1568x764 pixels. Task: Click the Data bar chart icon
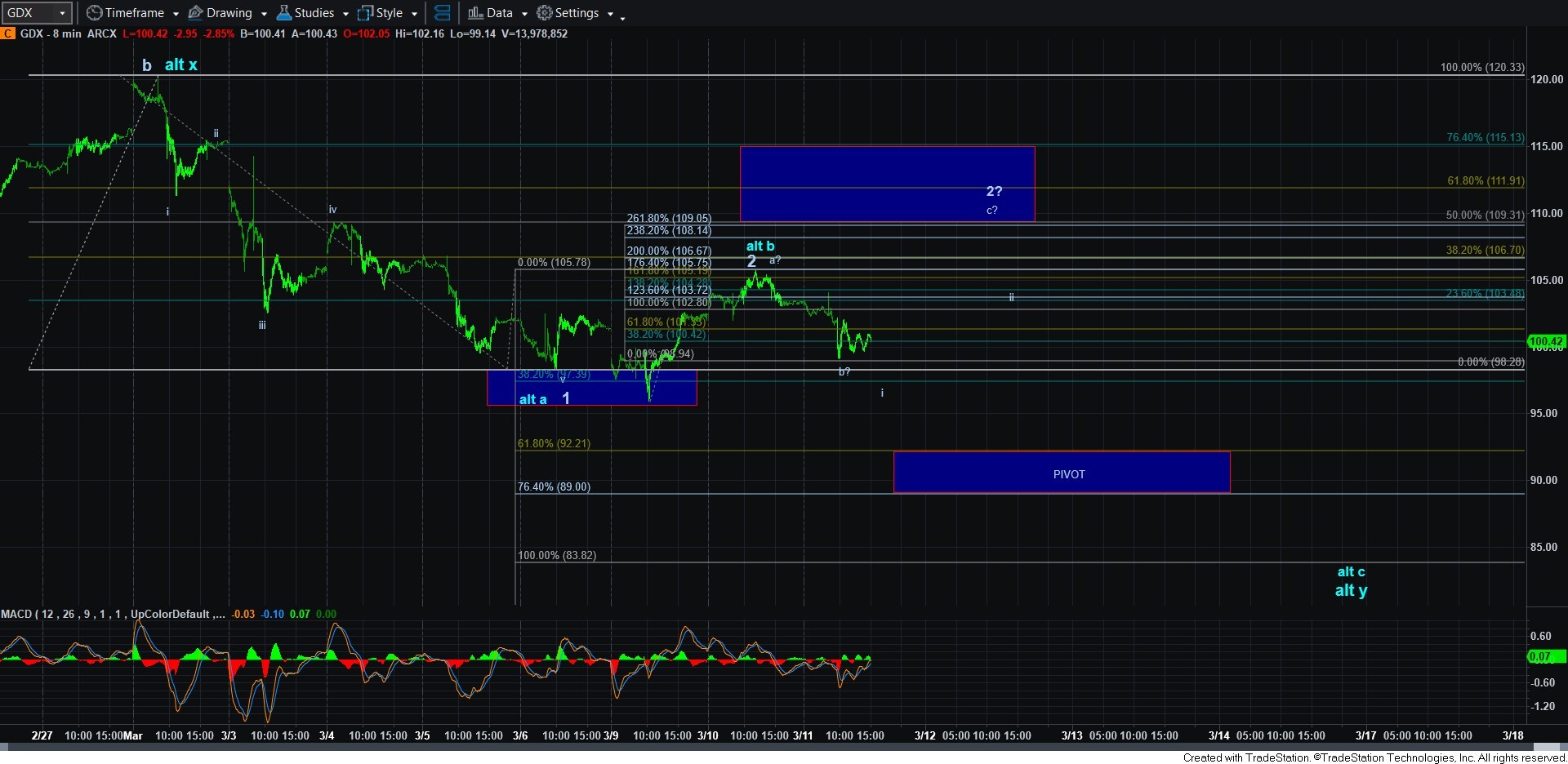click(475, 13)
